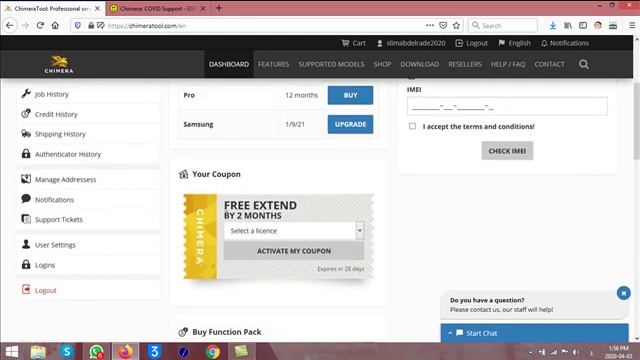
Task: Click BUY for Pro licence
Action: [350, 95]
